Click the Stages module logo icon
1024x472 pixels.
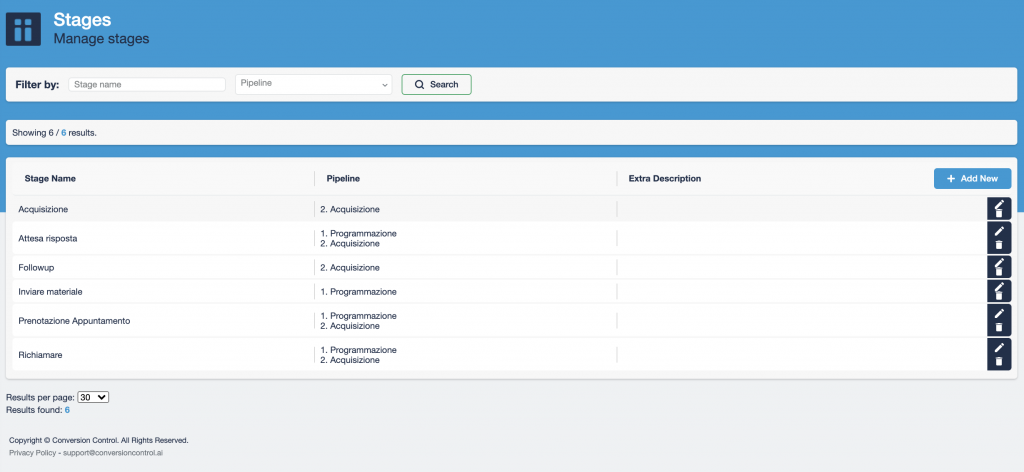[x=23, y=29]
